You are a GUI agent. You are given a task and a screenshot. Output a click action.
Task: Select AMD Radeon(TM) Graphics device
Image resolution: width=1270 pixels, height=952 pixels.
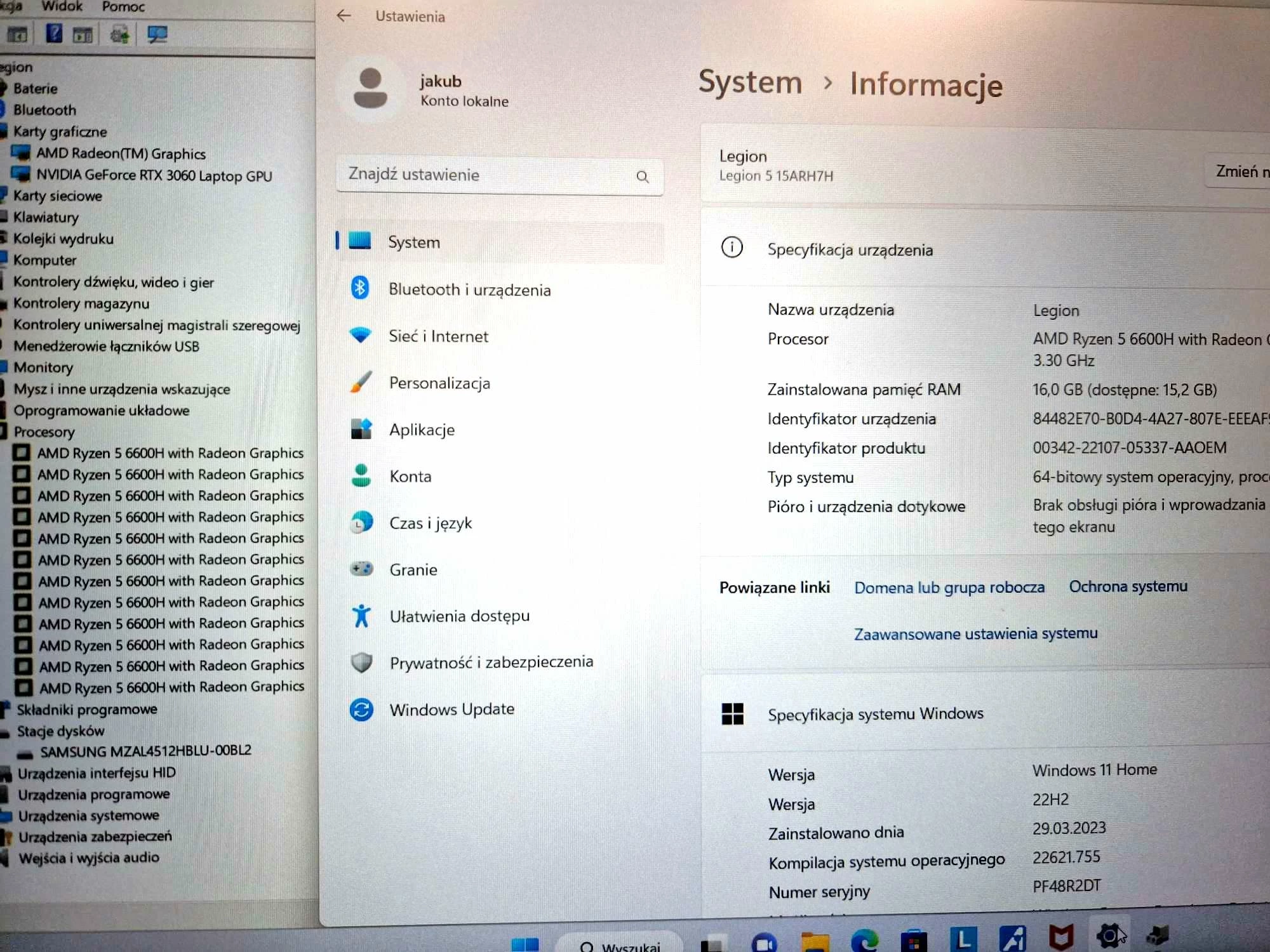coord(121,154)
